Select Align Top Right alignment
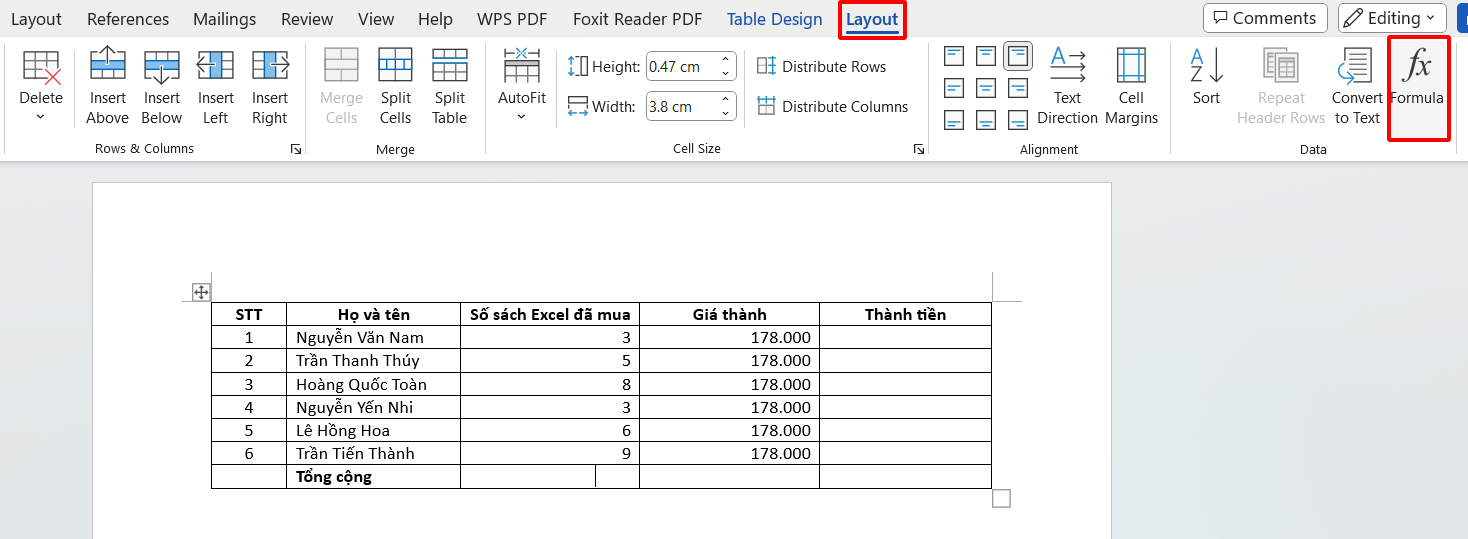 (x=1018, y=56)
